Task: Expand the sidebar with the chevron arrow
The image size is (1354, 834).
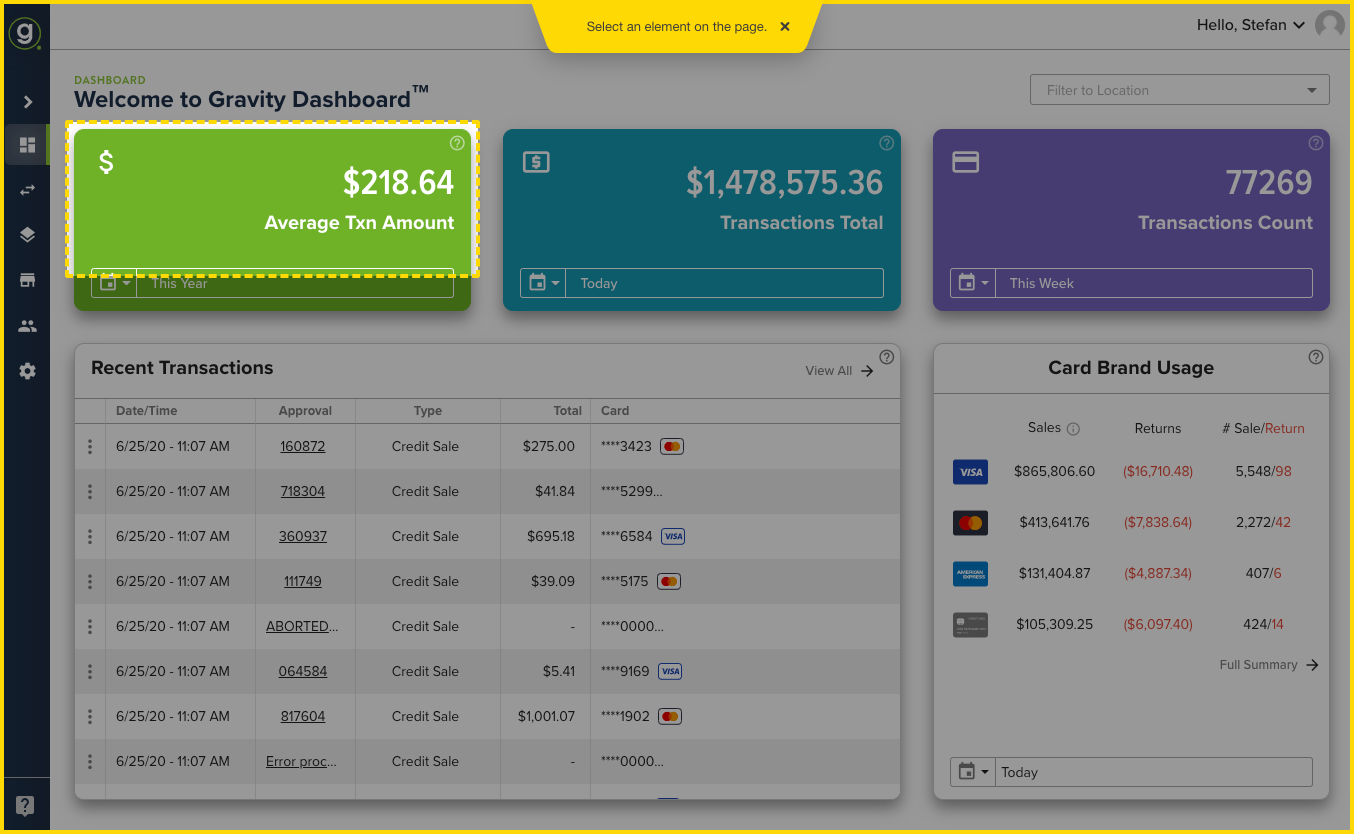Action: point(28,102)
